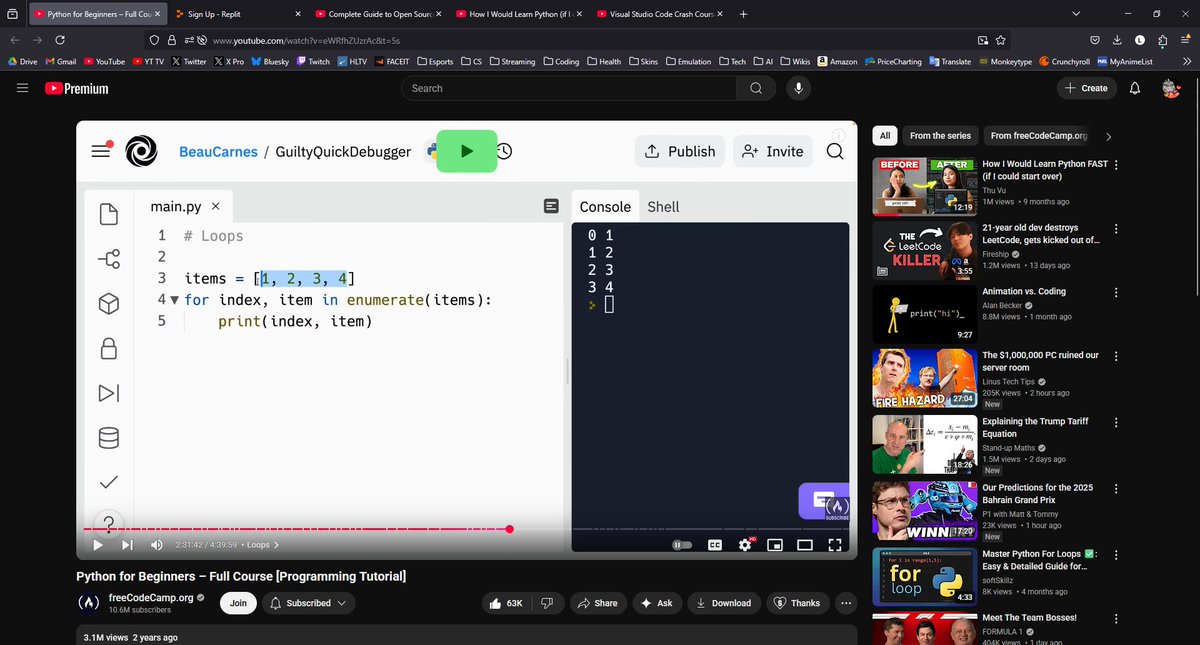Open options for the 21-year old dev video
1200x645 pixels.
tap(1116, 229)
